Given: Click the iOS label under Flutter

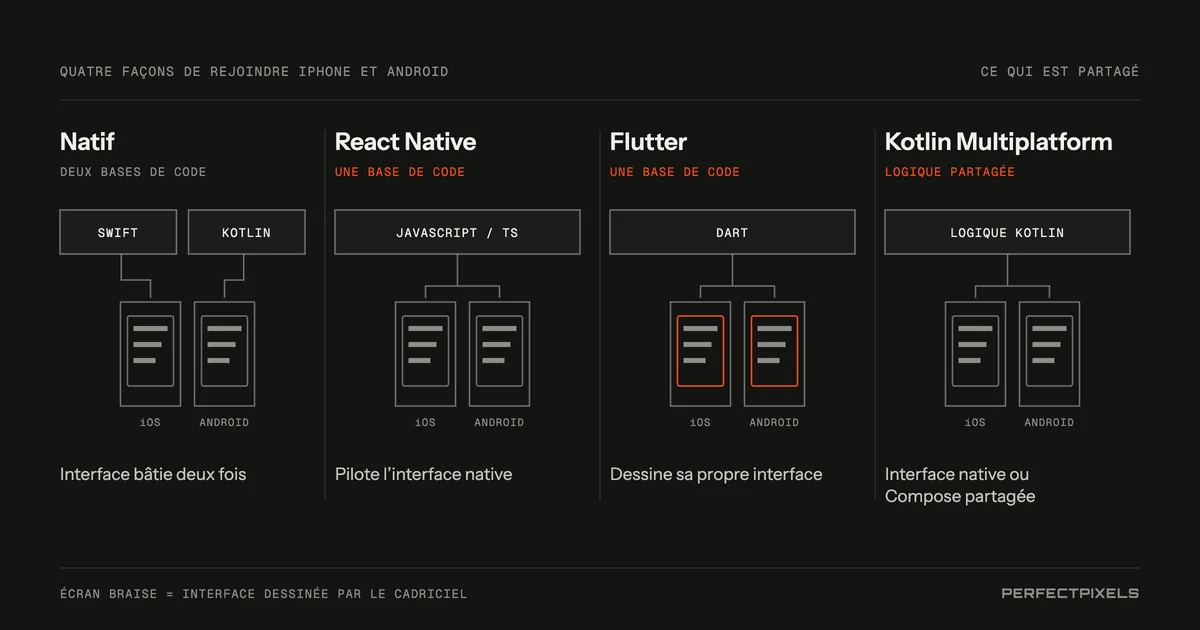Looking at the screenshot, I should 700,423.
